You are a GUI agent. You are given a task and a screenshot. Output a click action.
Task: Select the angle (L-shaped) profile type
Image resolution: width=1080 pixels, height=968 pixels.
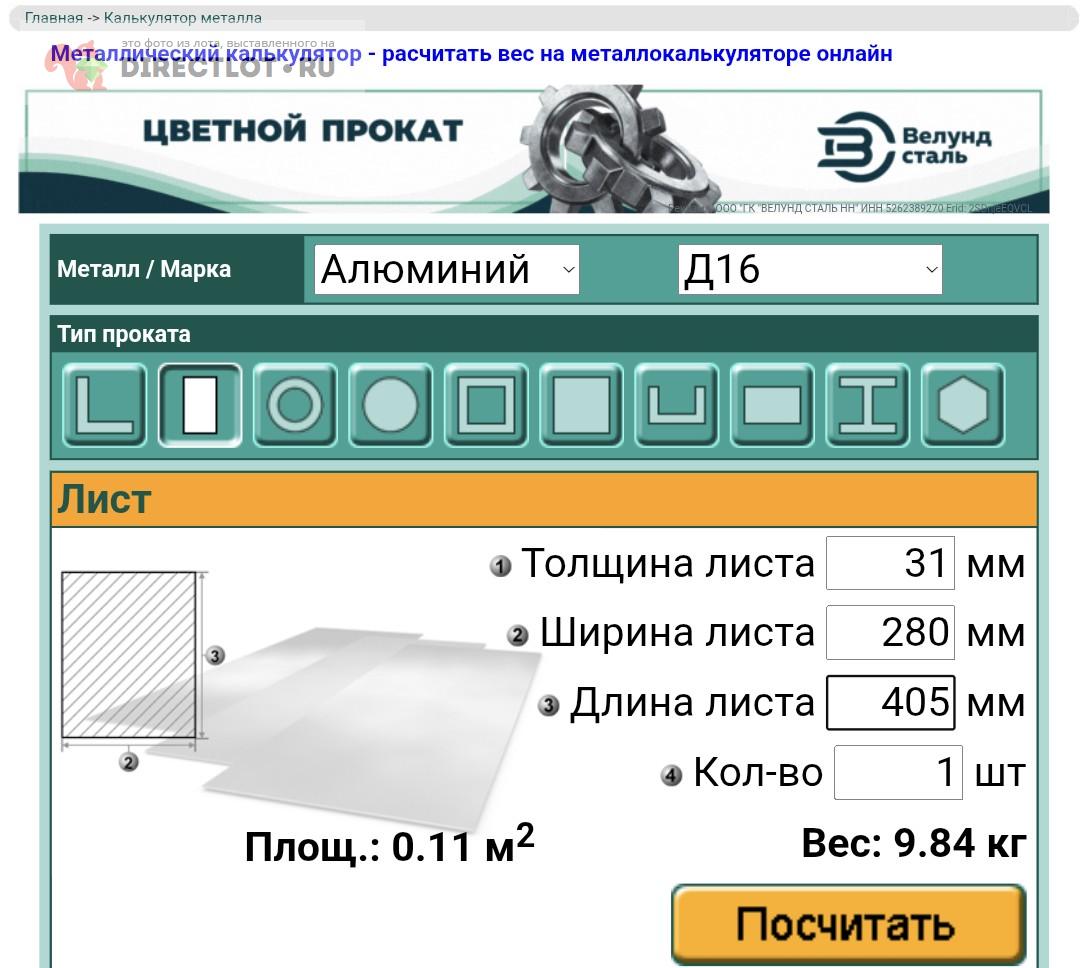point(103,405)
